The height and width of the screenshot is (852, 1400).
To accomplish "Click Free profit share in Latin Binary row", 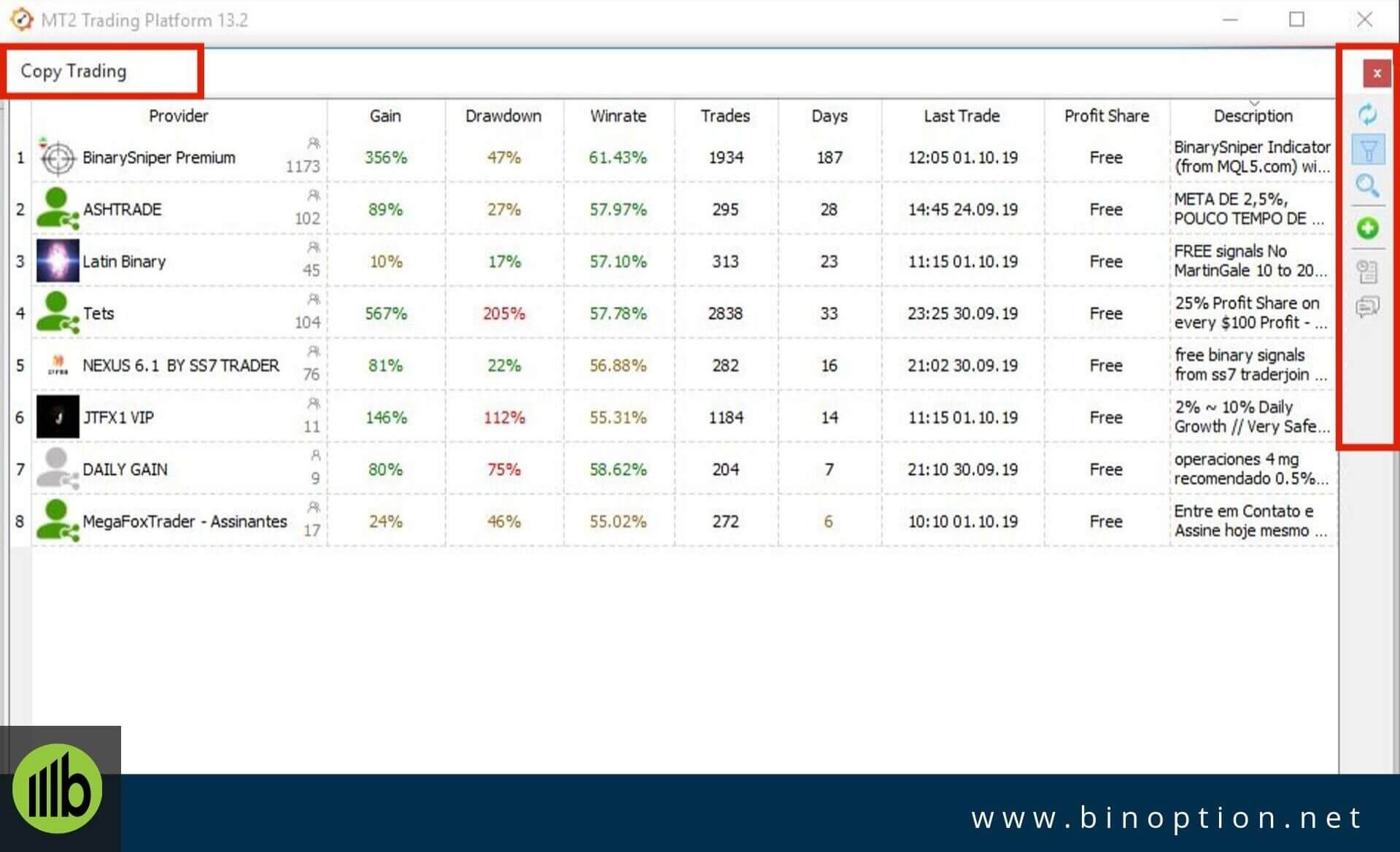I will pyautogui.click(x=1106, y=261).
